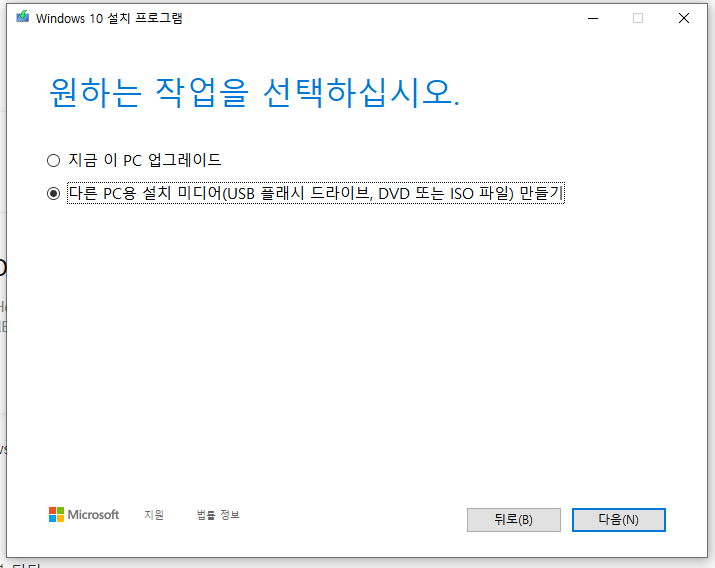
Task: Select the '다른 PC용 설치 미디어' radio button
Action: (x=53, y=194)
